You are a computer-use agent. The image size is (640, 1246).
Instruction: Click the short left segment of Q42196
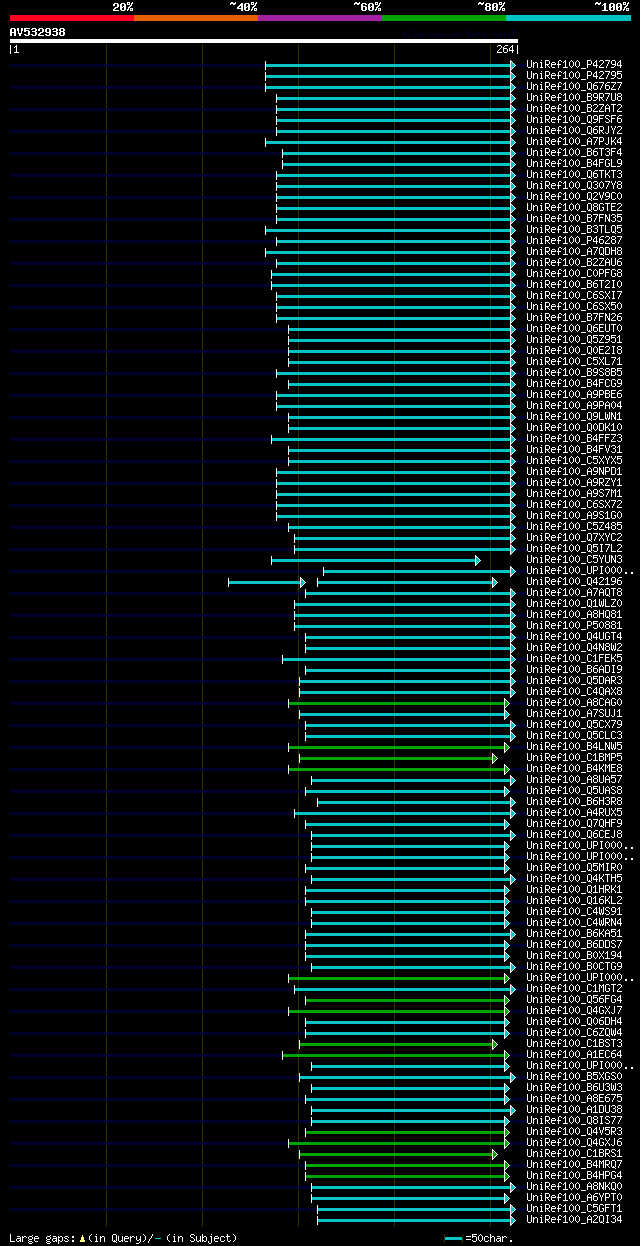267,582
